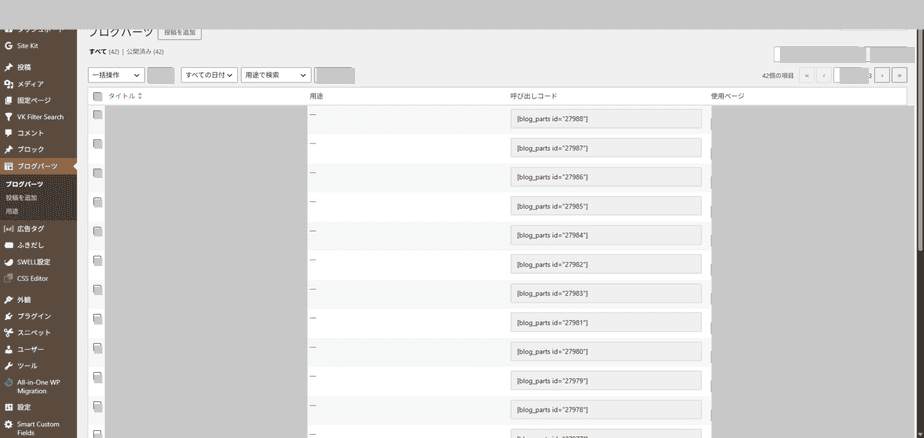924x438 pixels.
Task: Open the 用途で検索 dropdown
Action: click(276, 75)
